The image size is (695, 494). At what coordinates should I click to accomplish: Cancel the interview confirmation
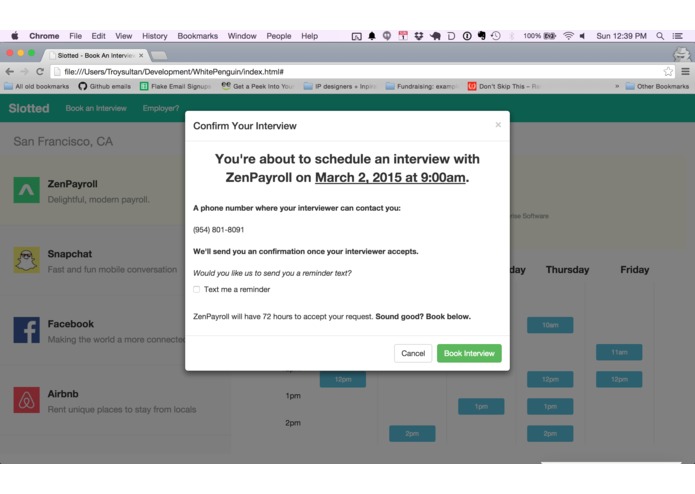413,353
